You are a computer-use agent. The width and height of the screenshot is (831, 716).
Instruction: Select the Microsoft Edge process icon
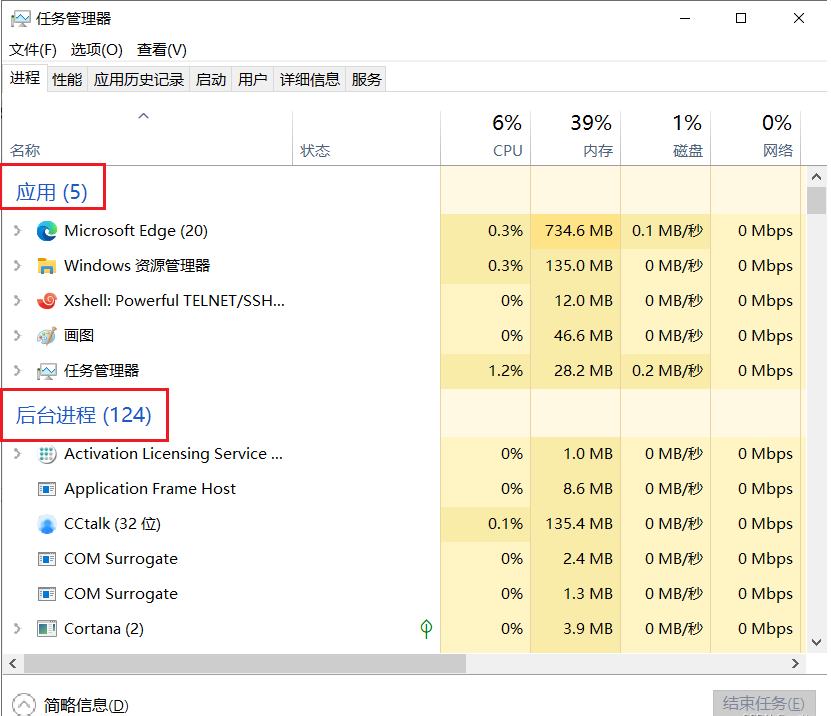(x=47, y=231)
